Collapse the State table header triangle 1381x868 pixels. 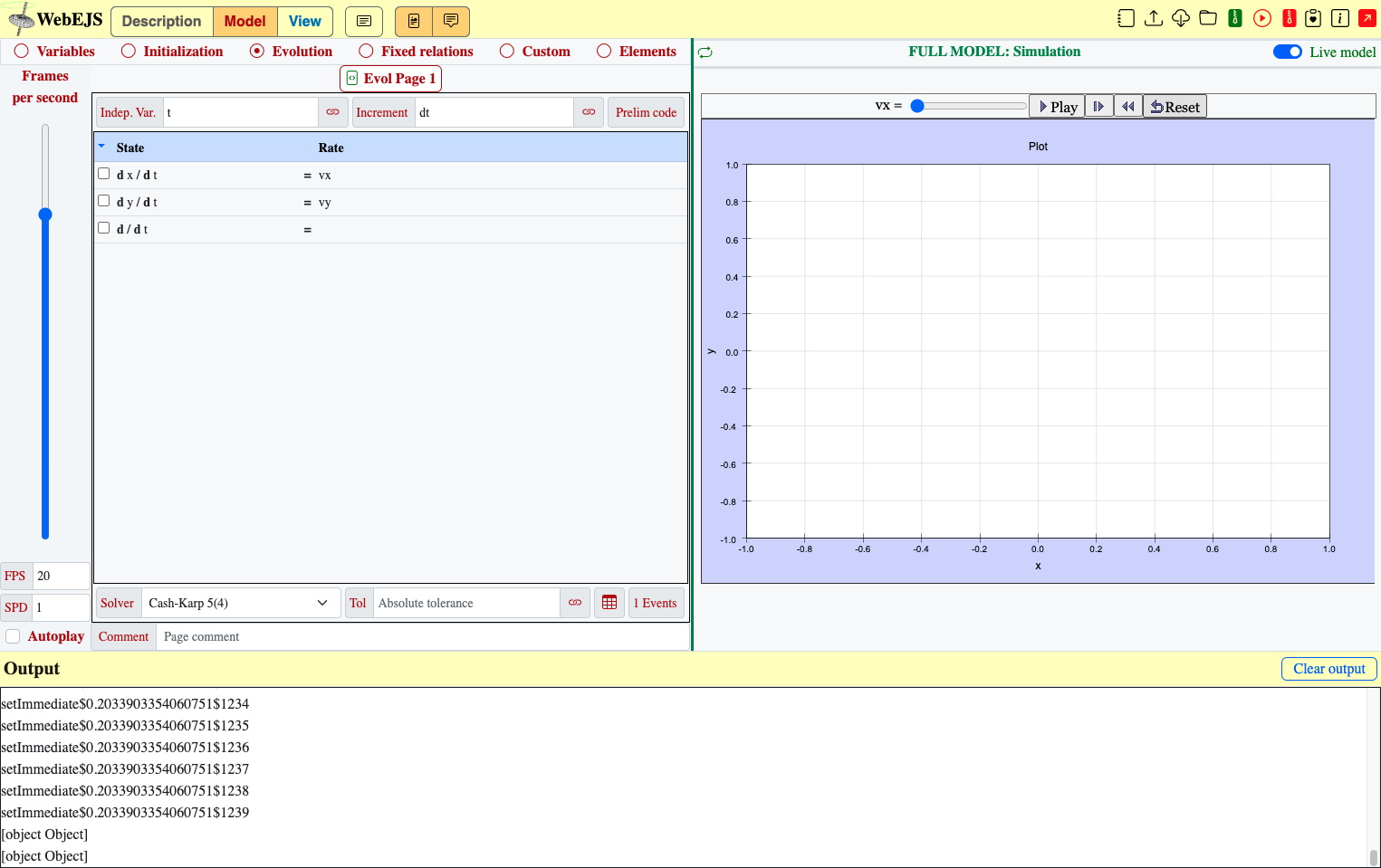[x=101, y=146]
